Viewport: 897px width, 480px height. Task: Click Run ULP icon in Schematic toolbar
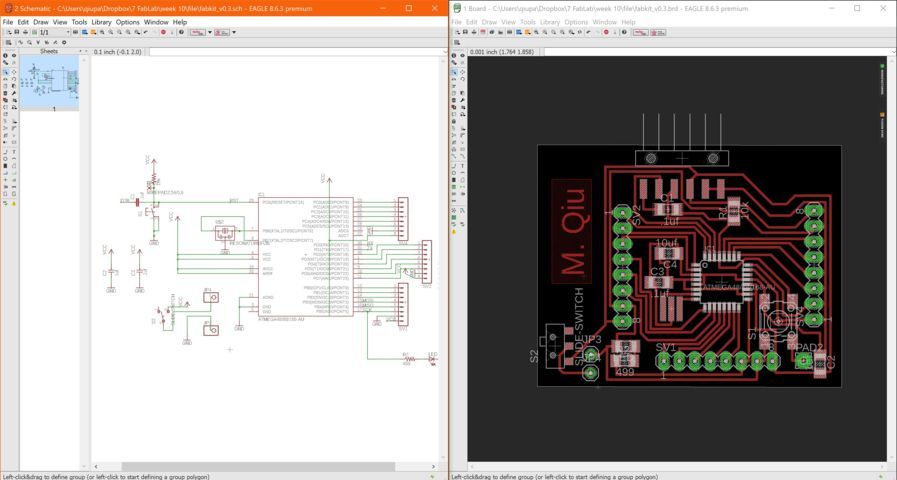(93, 33)
